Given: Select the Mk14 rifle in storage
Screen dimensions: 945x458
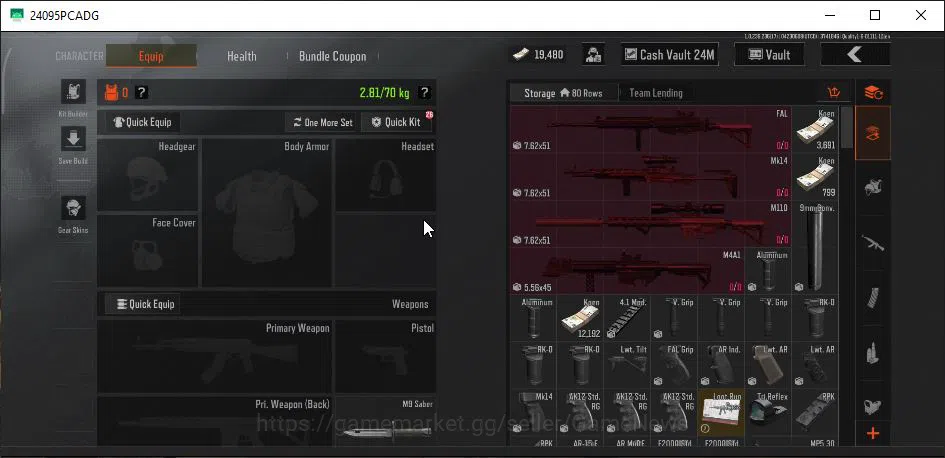Looking at the screenshot, I should (x=650, y=177).
